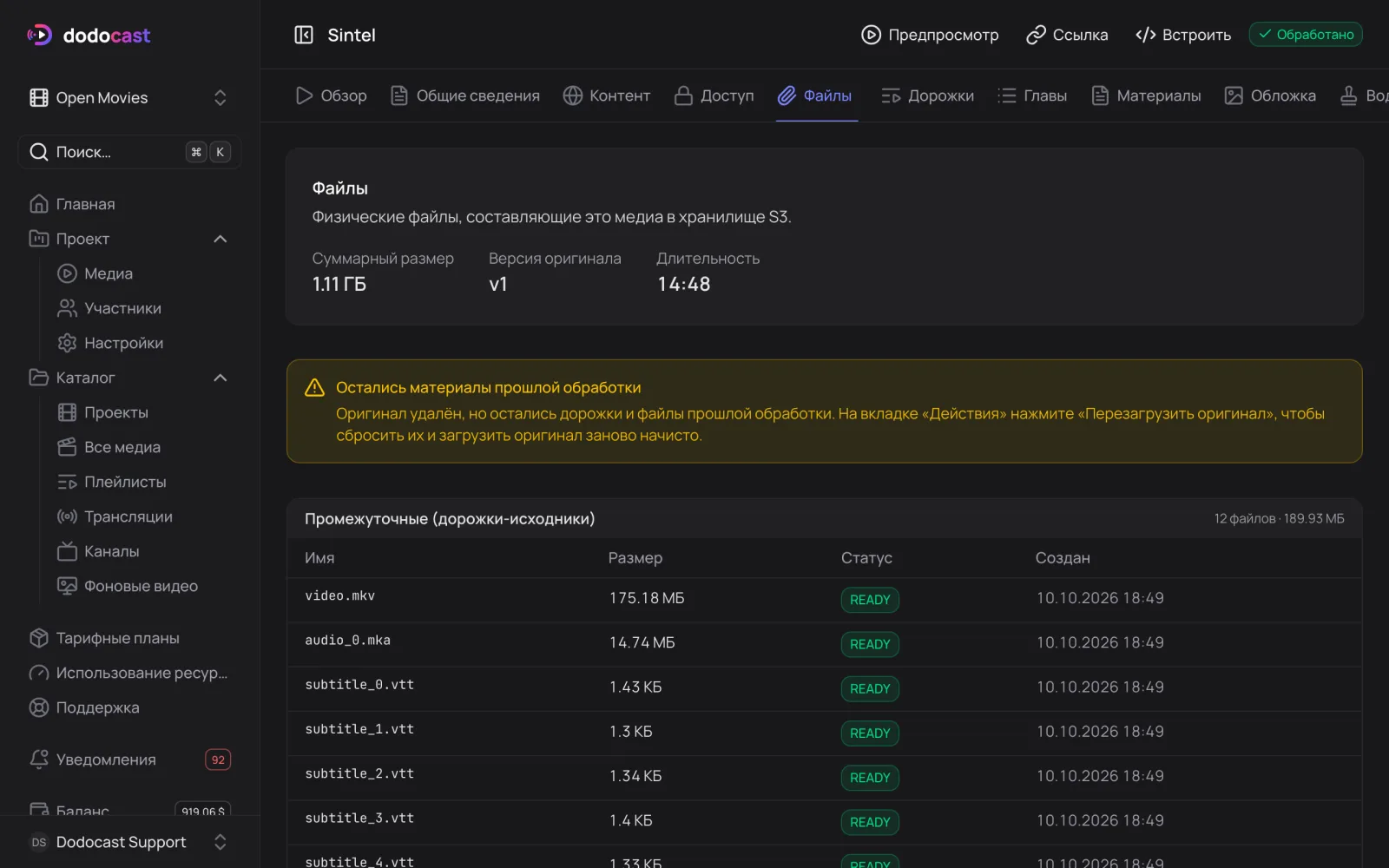Go to Главная in sidebar

click(x=129, y=204)
